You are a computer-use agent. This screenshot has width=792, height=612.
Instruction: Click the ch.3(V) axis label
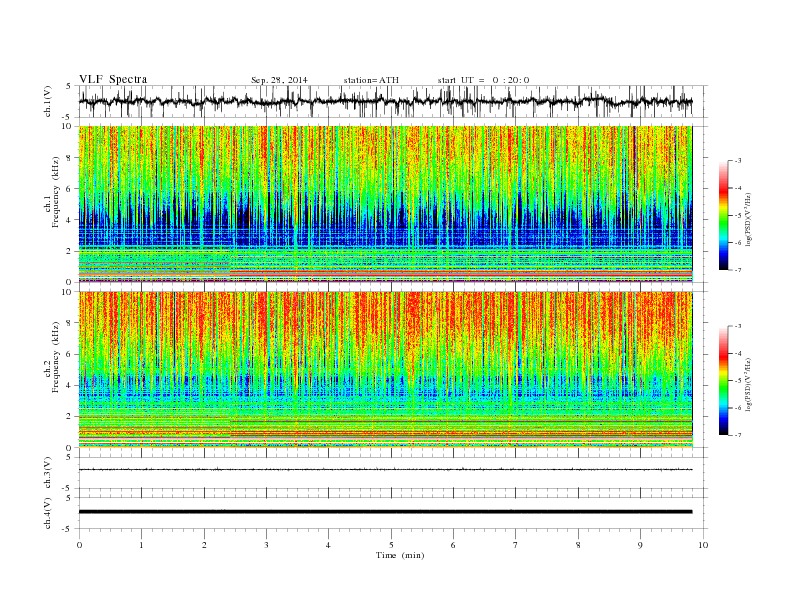(x=48, y=472)
